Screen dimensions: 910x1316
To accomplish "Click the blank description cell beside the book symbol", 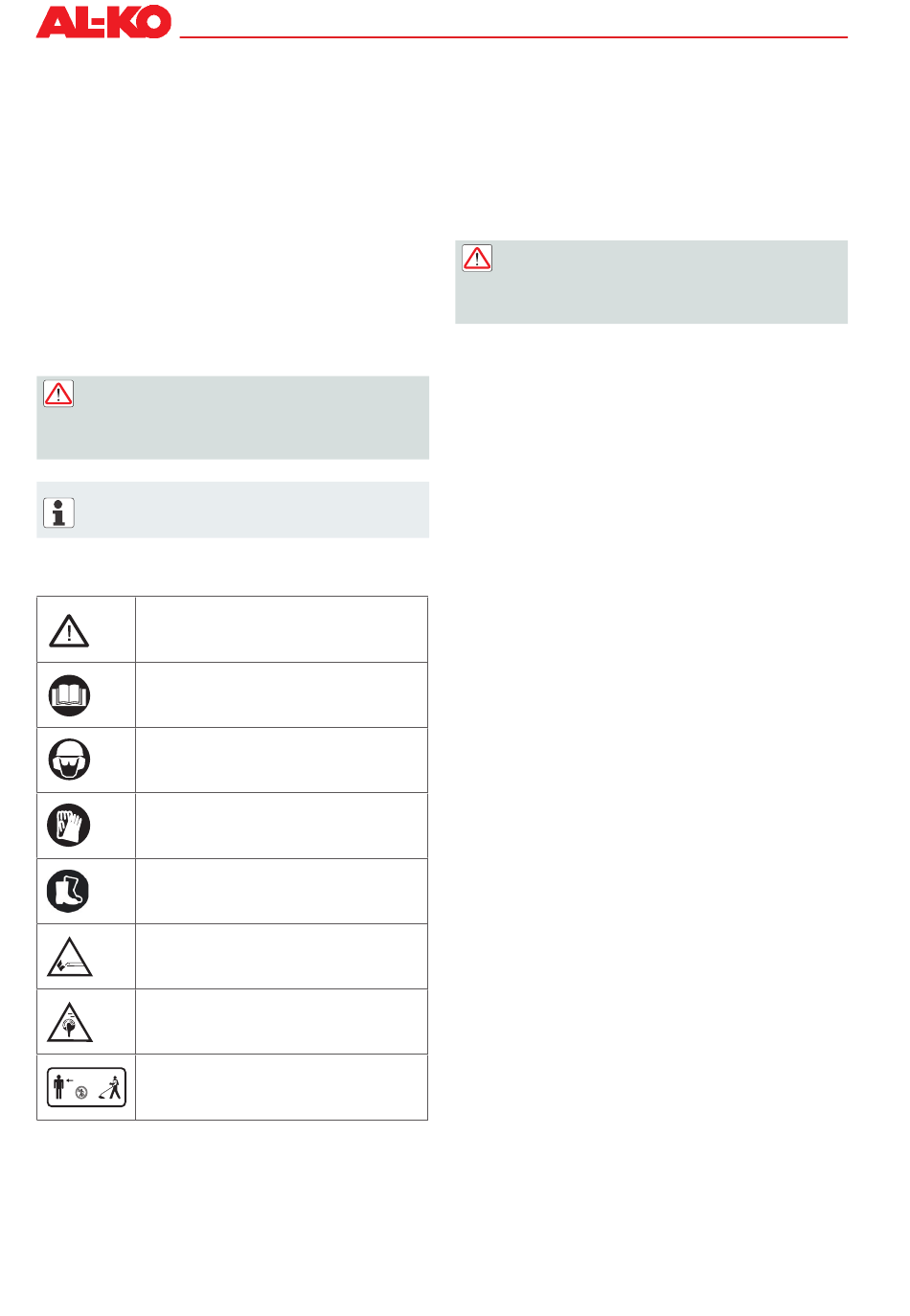I will pyautogui.click(x=282, y=695).
